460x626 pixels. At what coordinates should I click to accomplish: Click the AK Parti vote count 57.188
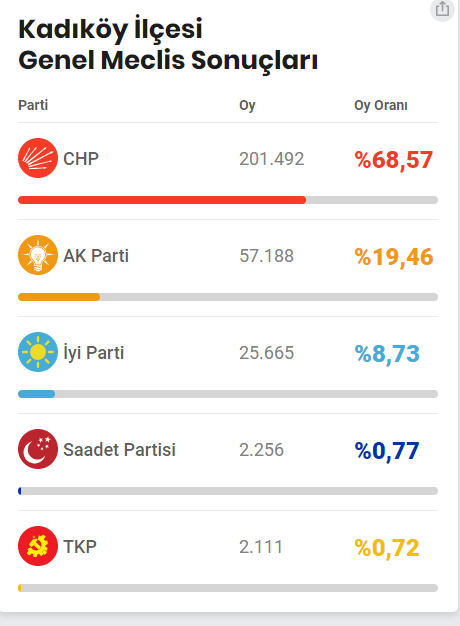(x=267, y=256)
